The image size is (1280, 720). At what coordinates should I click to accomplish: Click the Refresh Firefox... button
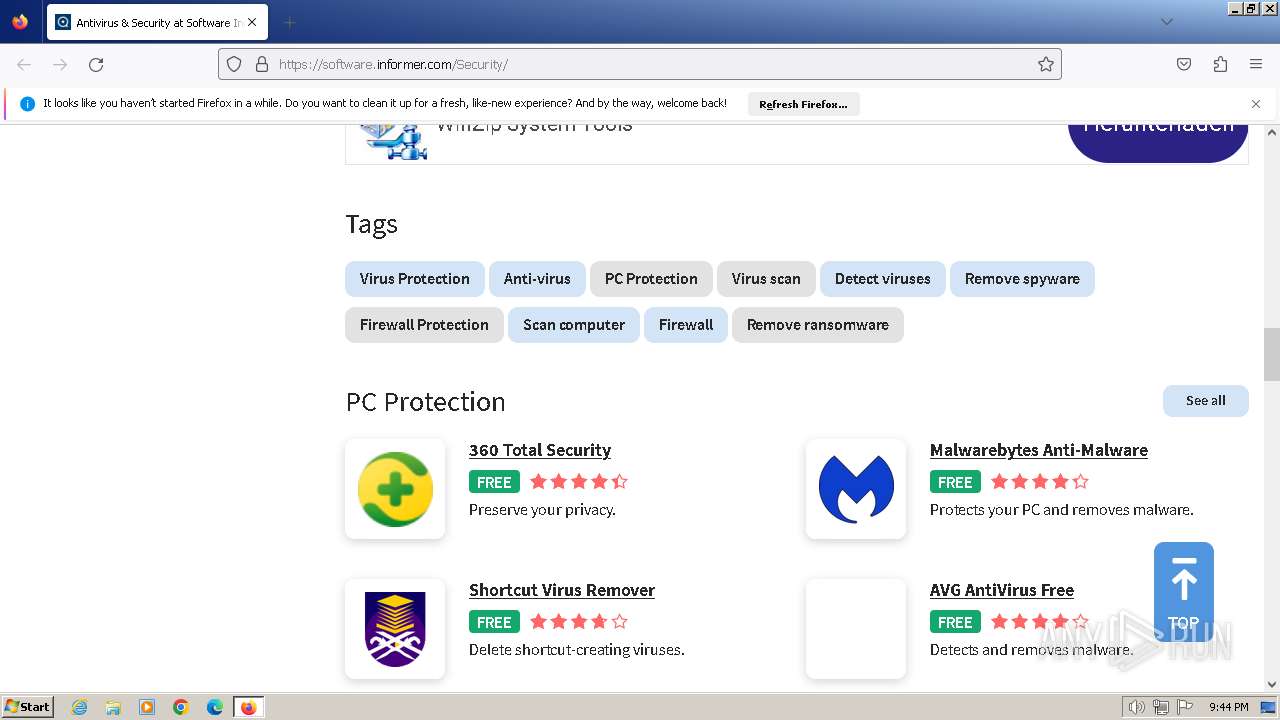(x=803, y=104)
